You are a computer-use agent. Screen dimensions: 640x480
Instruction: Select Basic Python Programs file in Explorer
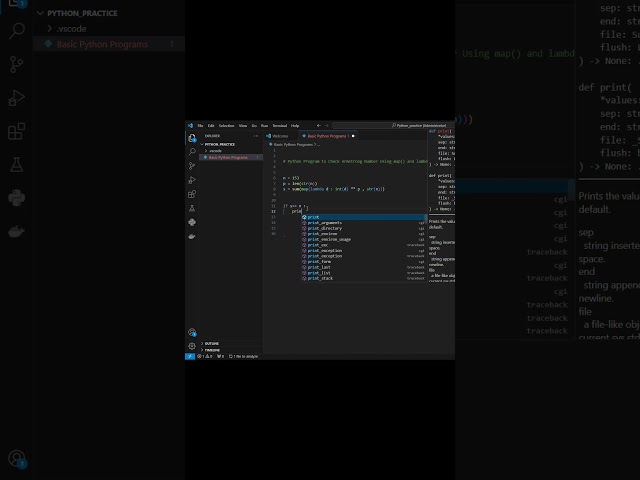click(231, 157)
